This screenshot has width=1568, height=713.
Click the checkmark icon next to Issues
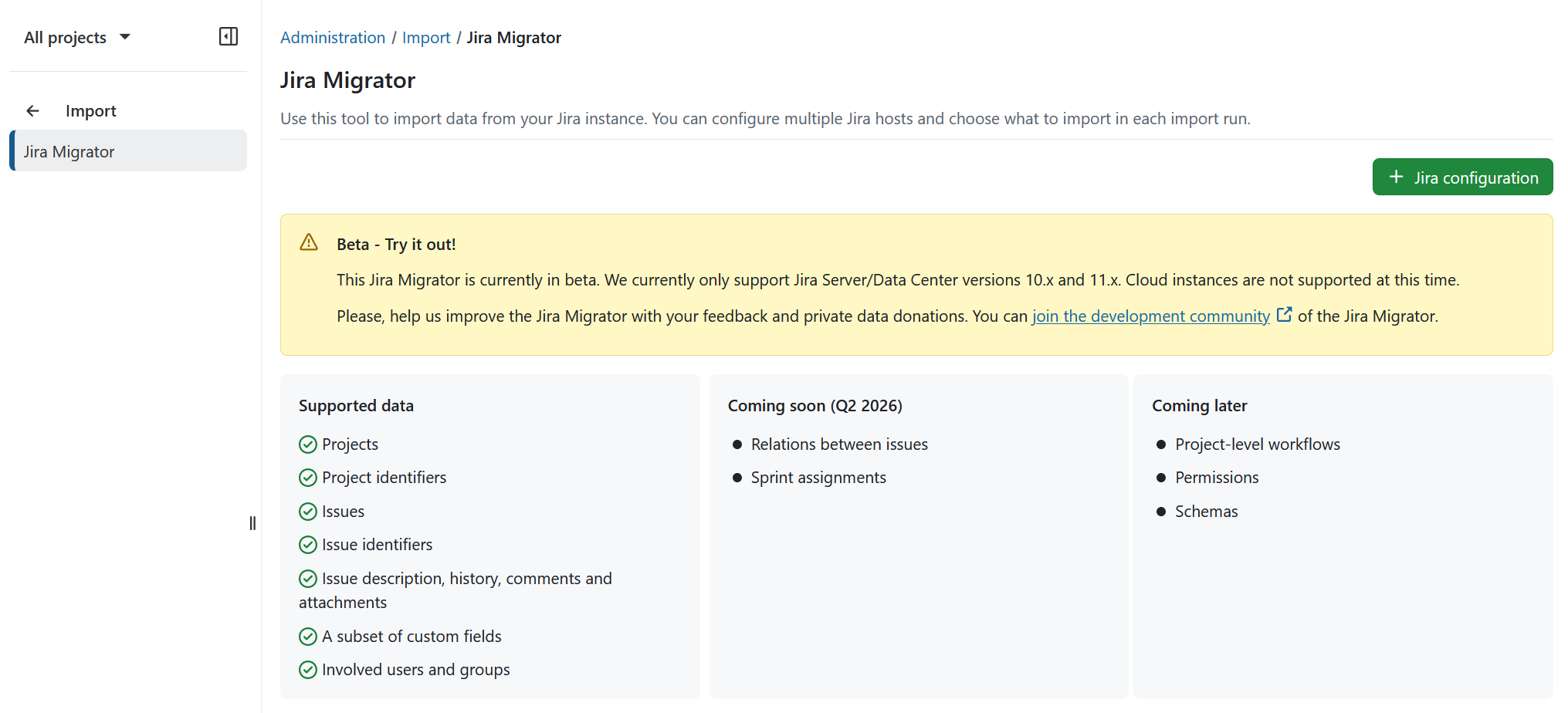pos(308,512)
